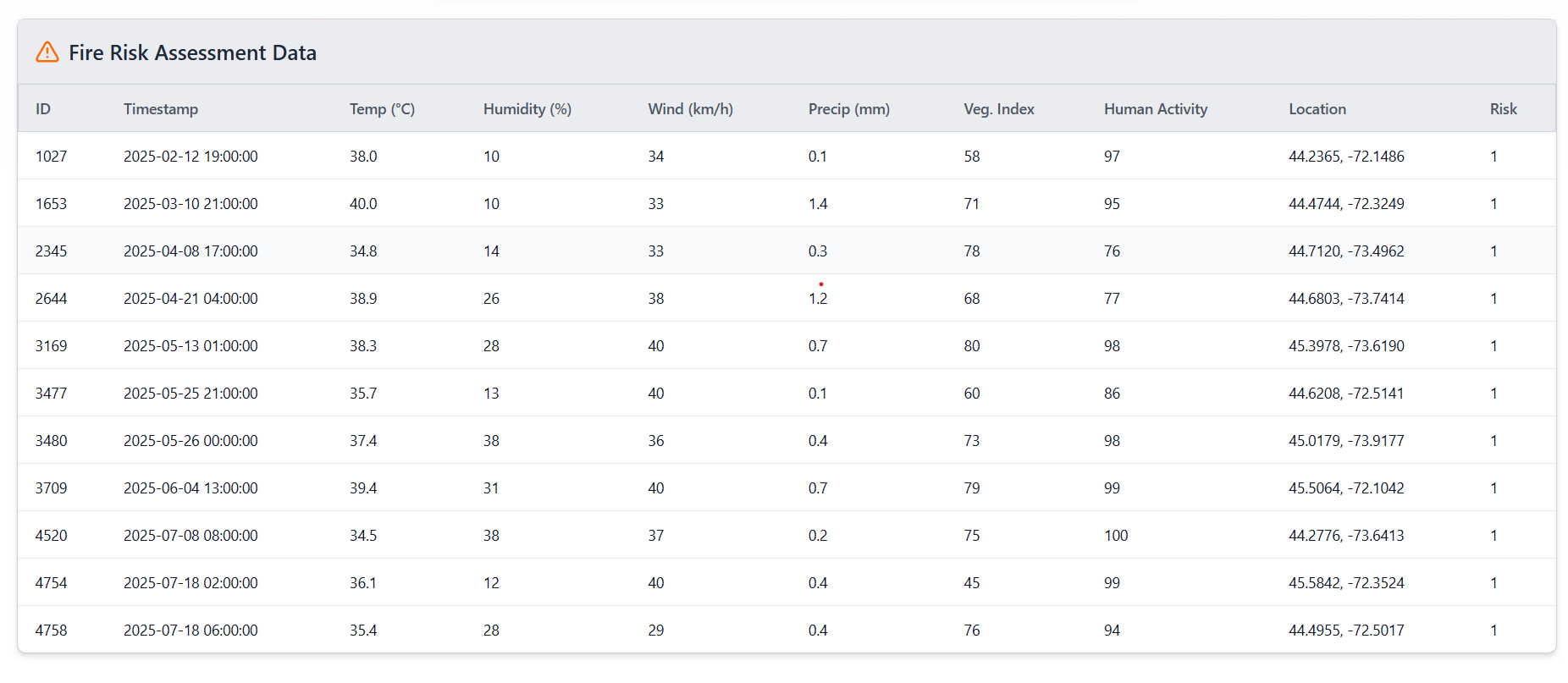Image resolution: width=1568 pixels, height=683 pixels.
Task: Select the Human Activity column header
Action: tap(1155, 109)
